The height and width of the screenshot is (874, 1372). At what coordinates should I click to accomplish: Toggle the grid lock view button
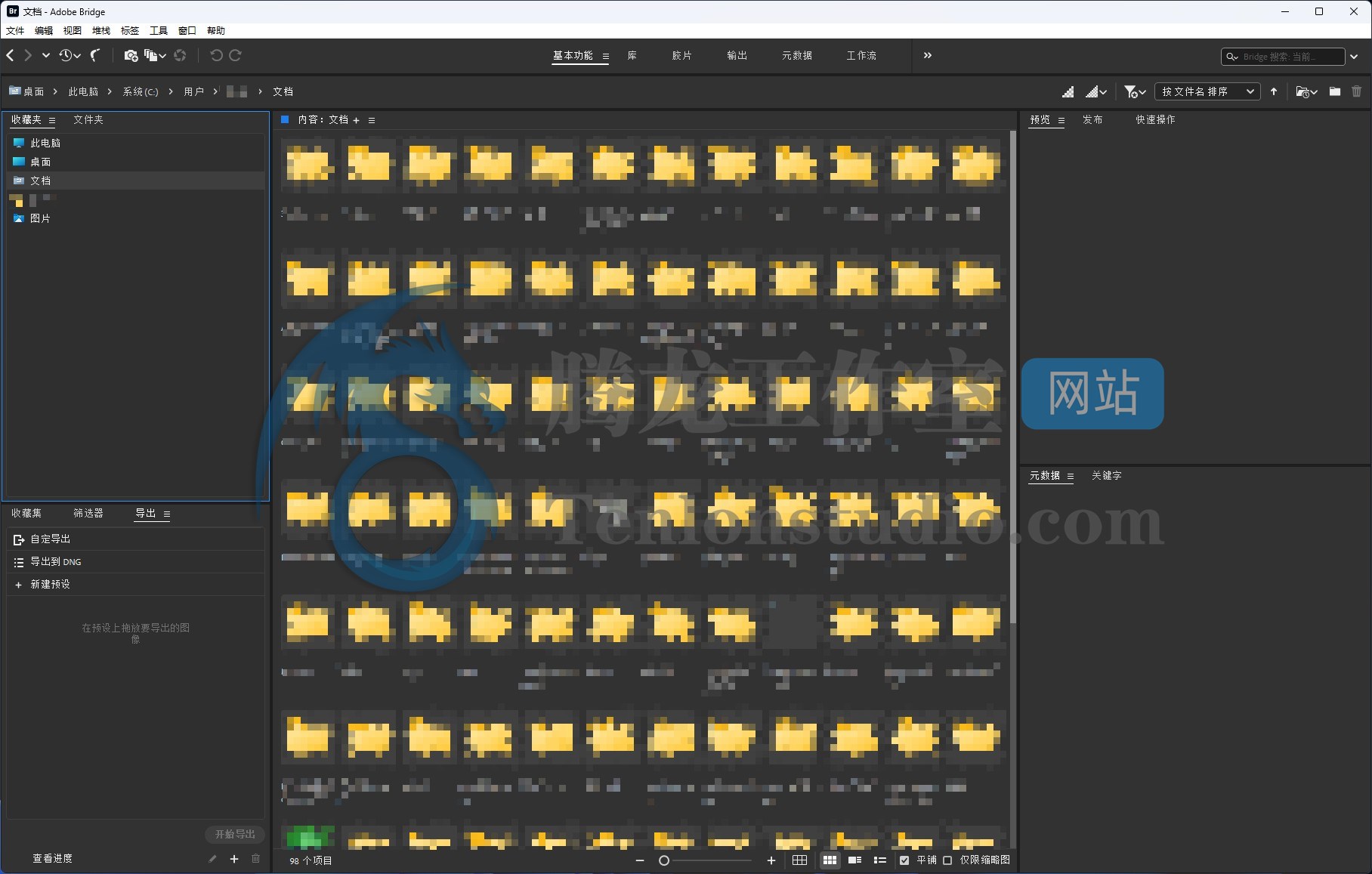pyautogui.click(x=799, y=860)
